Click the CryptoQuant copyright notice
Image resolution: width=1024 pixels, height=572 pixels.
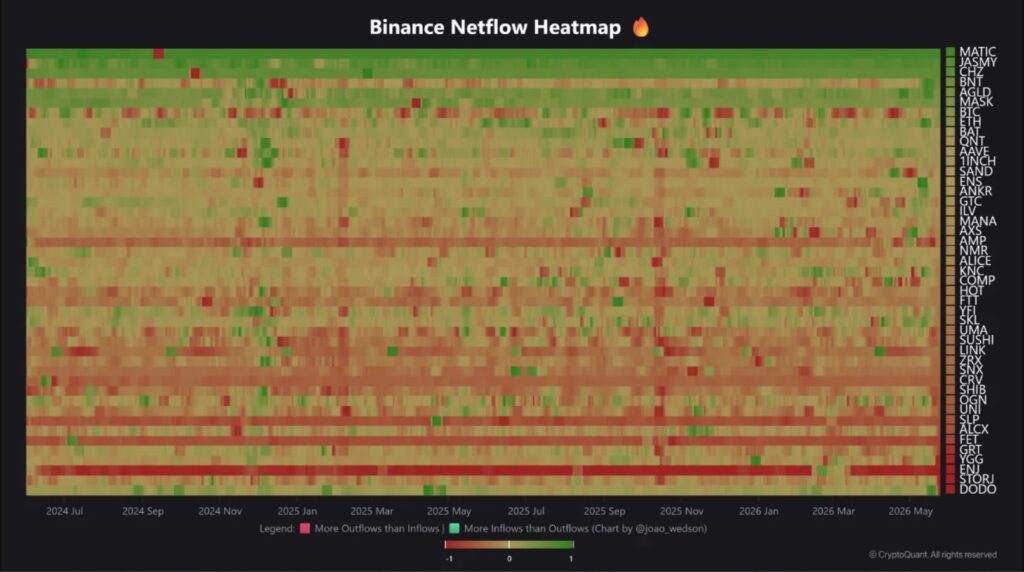point(933,554)
